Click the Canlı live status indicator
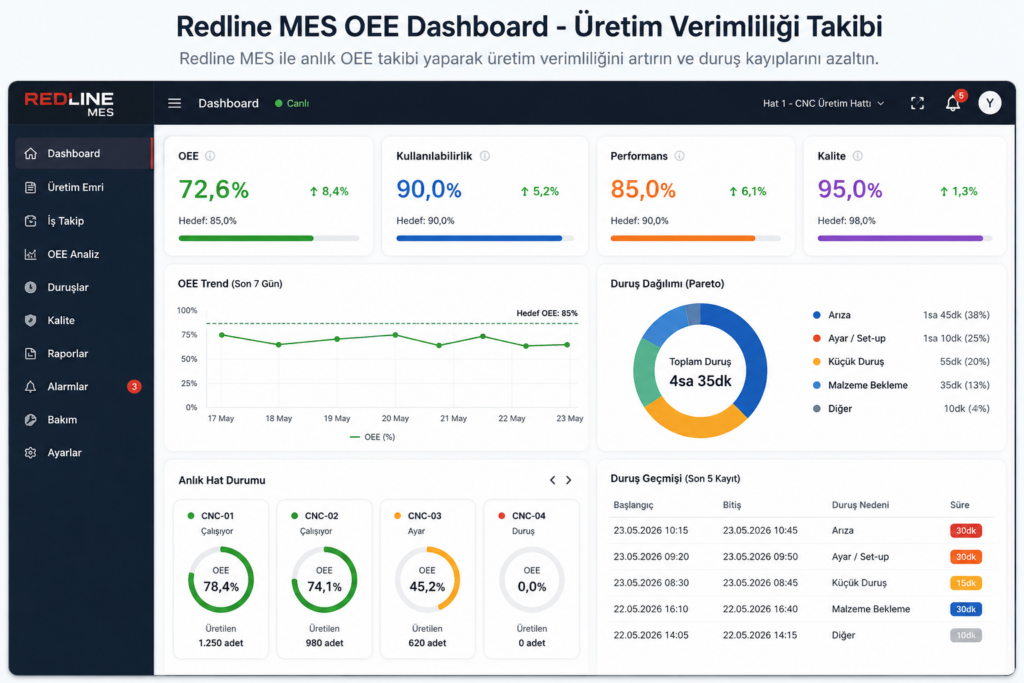 pyautogui.click(x=292, y=103)
